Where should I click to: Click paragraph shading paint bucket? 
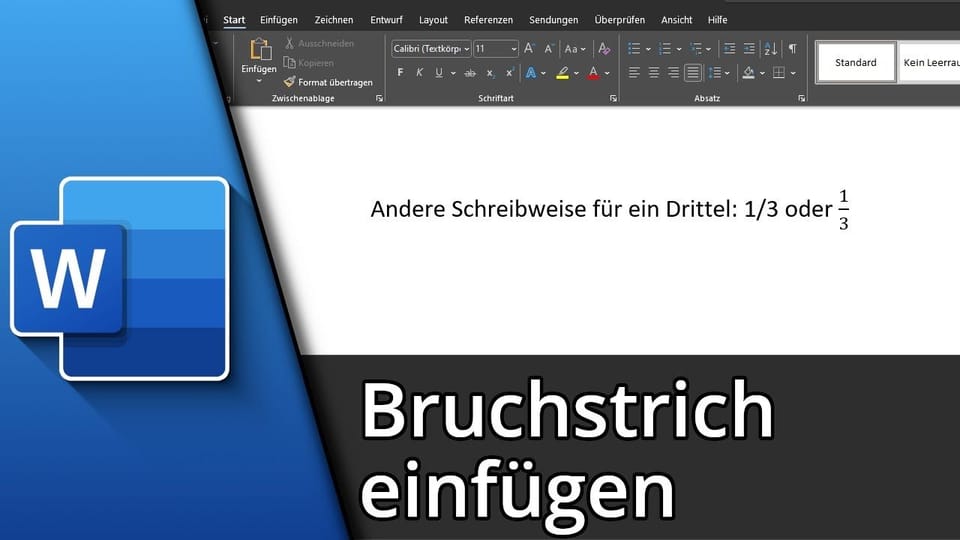click(748, 73)
